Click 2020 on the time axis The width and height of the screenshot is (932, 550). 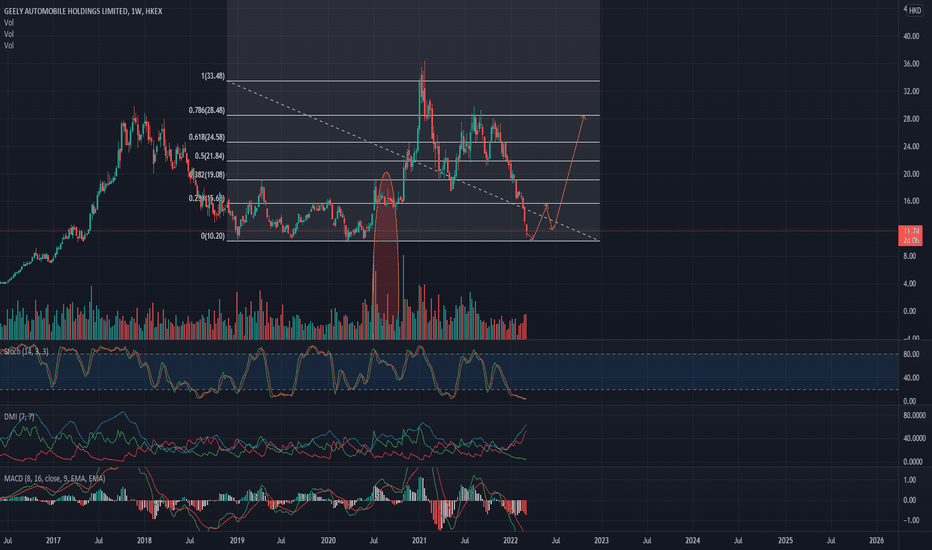[x=328, y=540]
